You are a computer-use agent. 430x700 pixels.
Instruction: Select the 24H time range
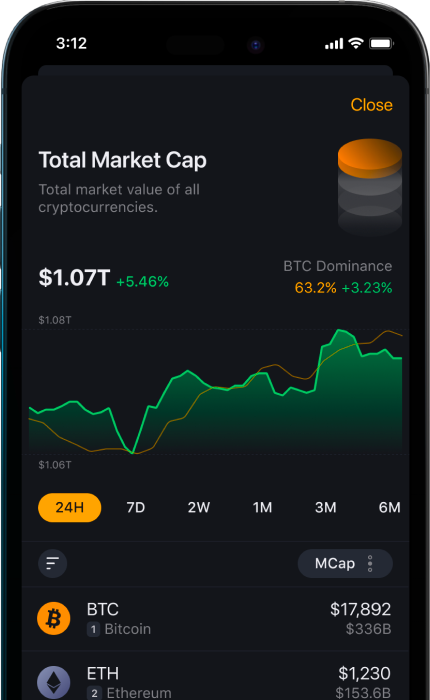pyautogui.click(x=70, y=508)
